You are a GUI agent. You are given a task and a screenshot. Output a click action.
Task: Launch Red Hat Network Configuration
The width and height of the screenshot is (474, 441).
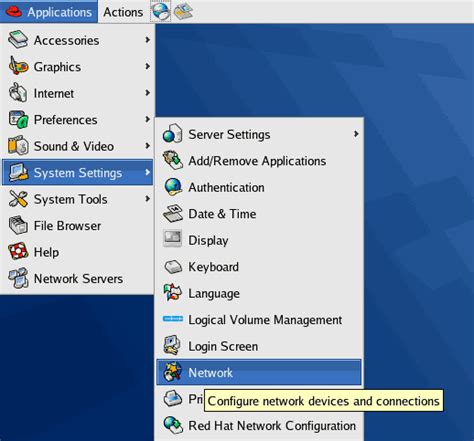pos(259,426)
